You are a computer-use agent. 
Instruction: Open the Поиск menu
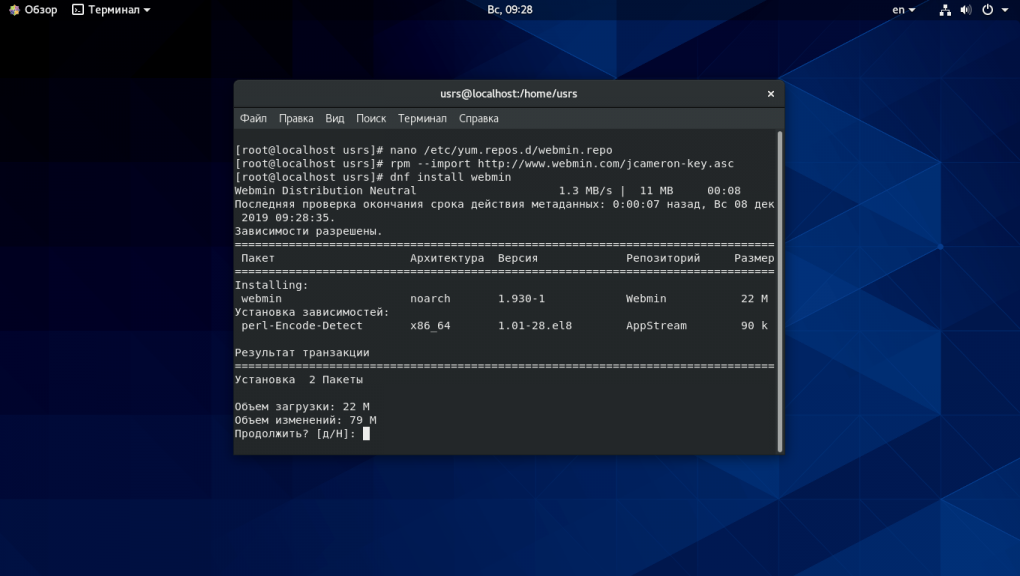371,118
